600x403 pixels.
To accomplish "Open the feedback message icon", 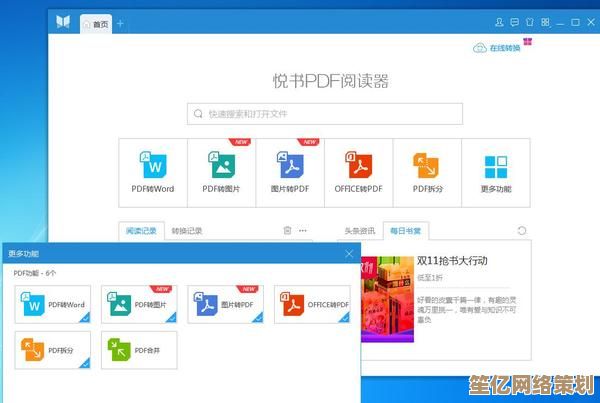I will click(x=515, y=22).
